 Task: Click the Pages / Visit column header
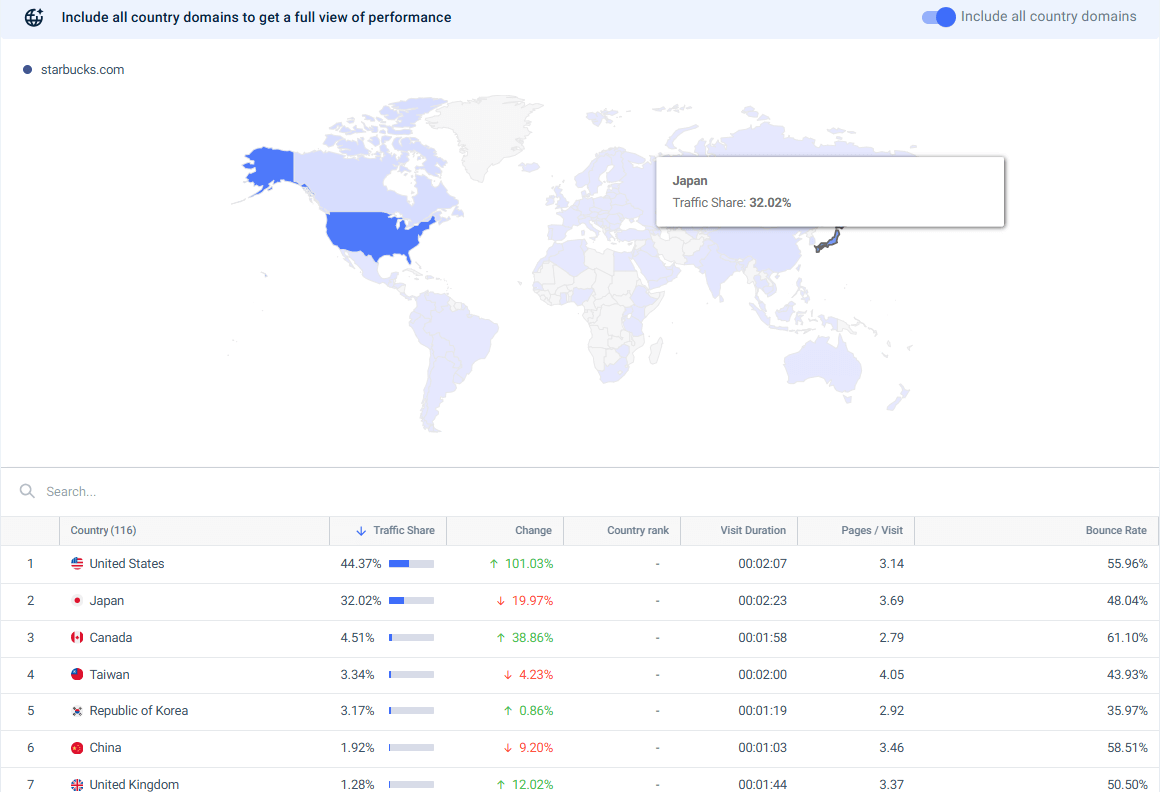point(871,531)
